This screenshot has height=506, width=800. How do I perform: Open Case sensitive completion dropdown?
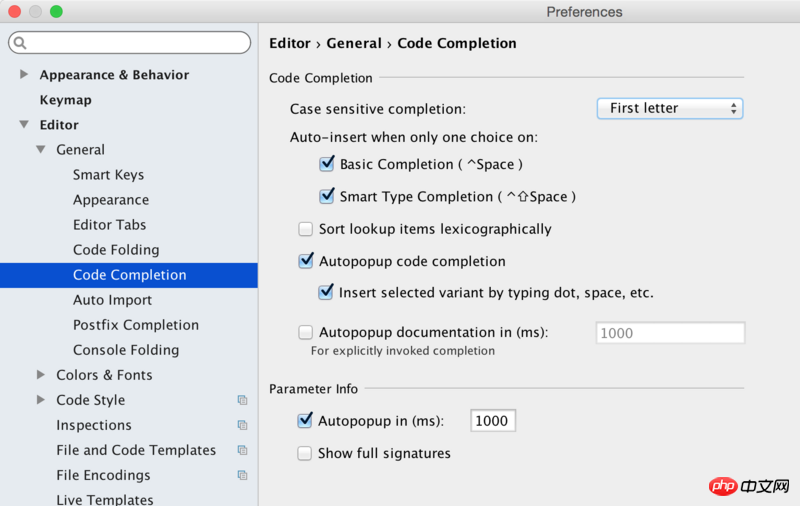669,108
